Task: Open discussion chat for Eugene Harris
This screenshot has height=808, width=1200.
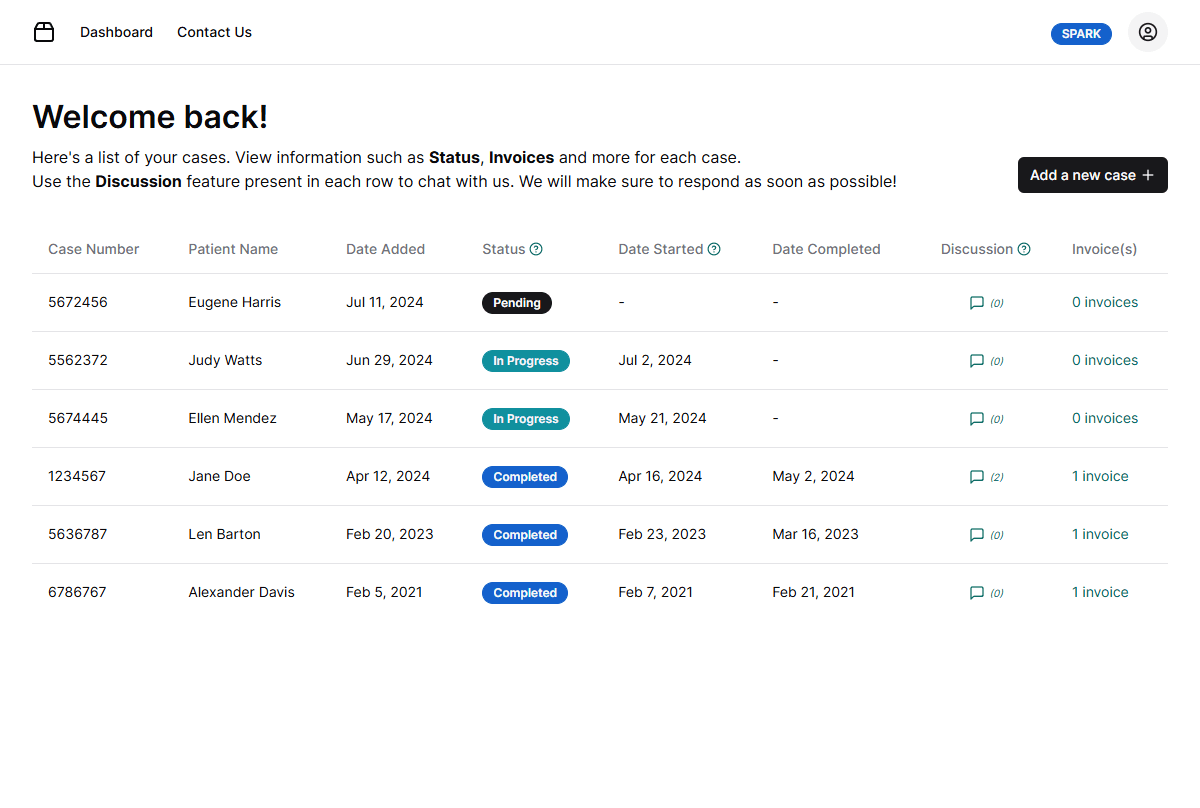Action: [x=977, y=303]
